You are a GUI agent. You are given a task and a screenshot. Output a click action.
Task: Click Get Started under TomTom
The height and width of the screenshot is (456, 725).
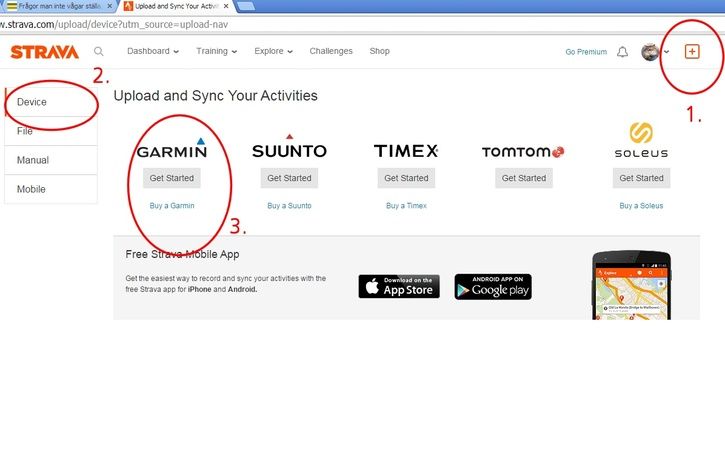coord(524,178)
